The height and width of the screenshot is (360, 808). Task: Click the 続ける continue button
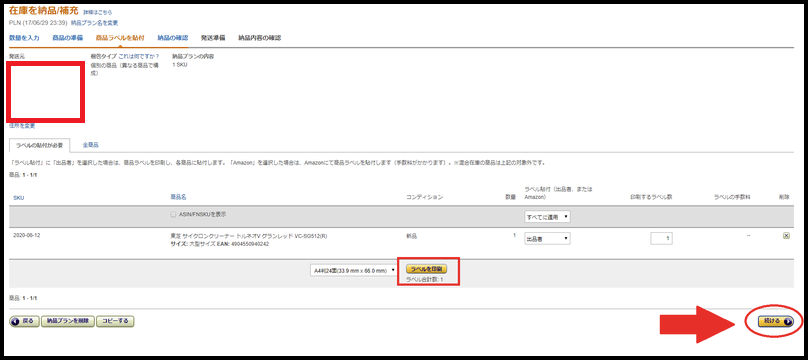[x=776, y=321]
